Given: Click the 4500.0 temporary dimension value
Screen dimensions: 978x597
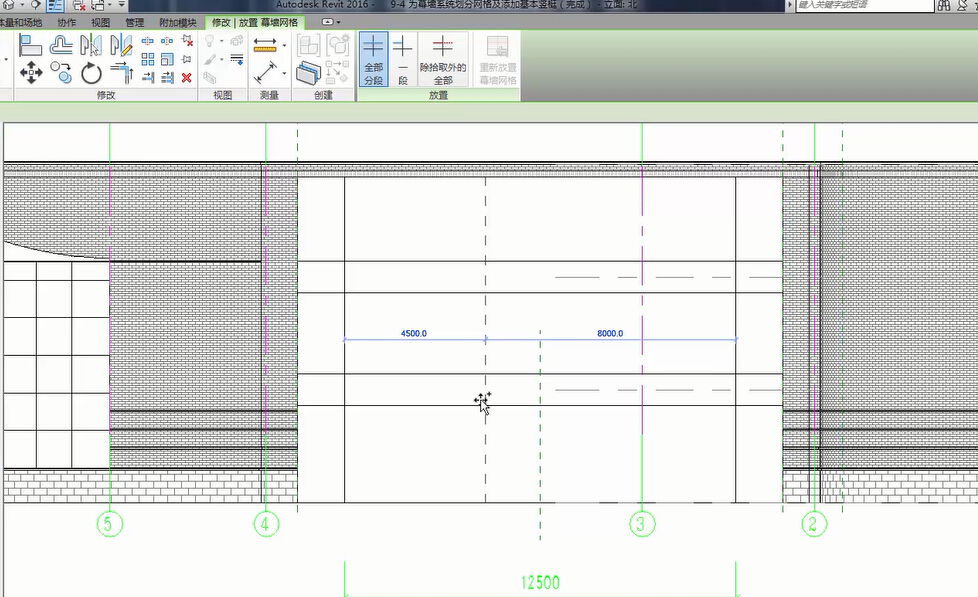Looking at the screenshot, I should [x=413, y=333].
